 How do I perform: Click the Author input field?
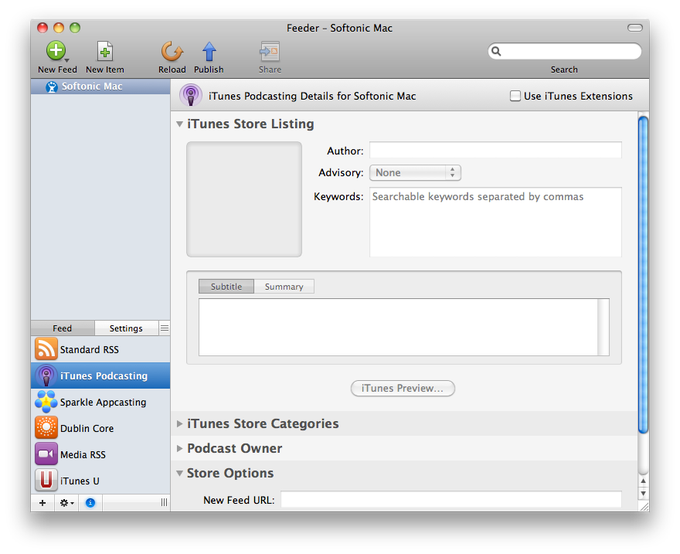[495, 150]
